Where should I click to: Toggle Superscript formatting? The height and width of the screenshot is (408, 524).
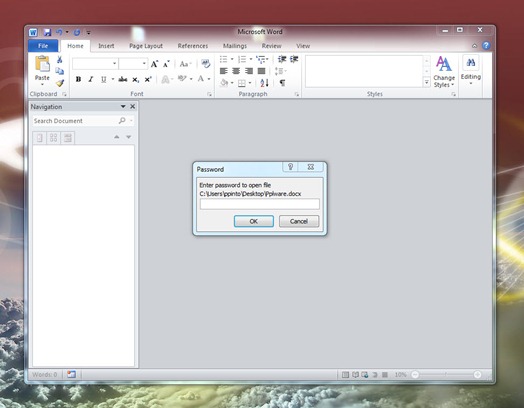click(148, 79)
